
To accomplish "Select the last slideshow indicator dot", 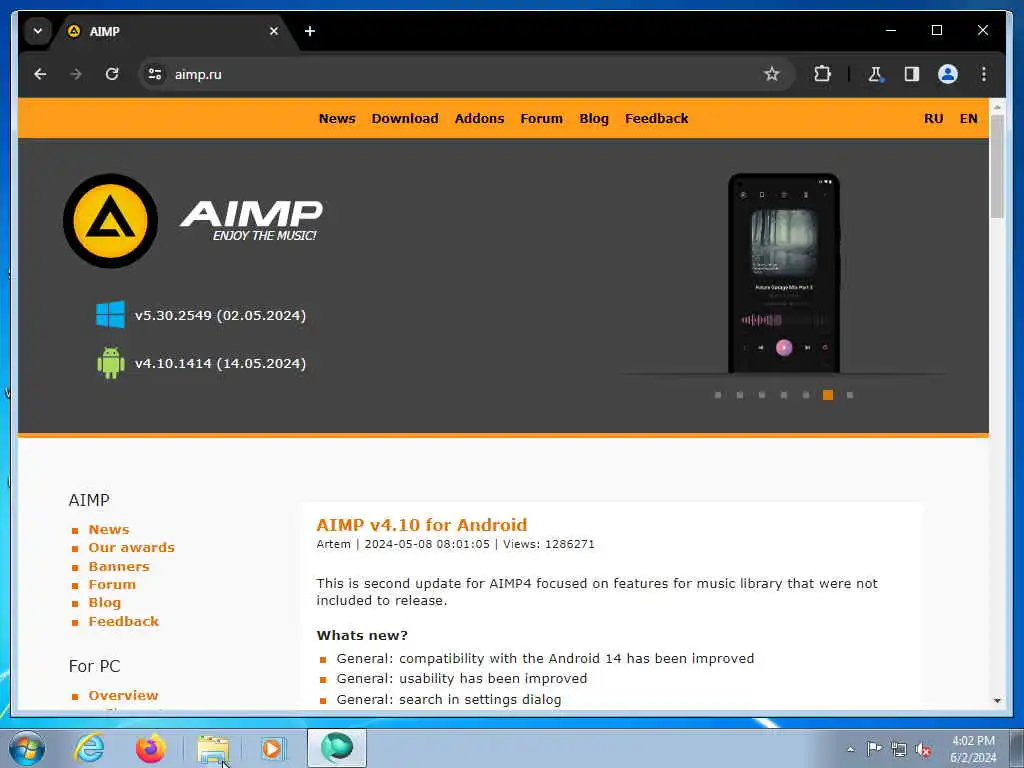I will [850, 395].
